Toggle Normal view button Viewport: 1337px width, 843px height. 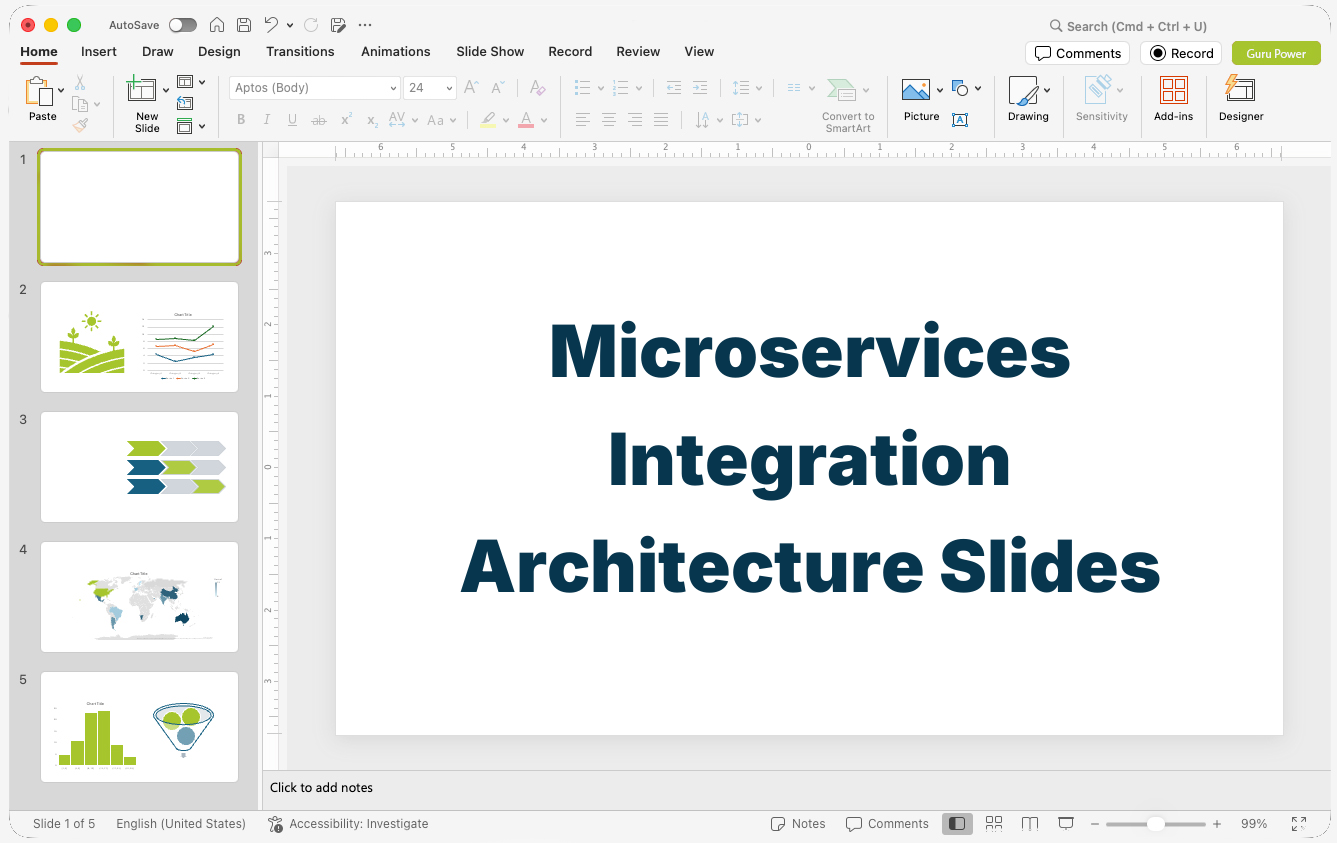point(957,824)
